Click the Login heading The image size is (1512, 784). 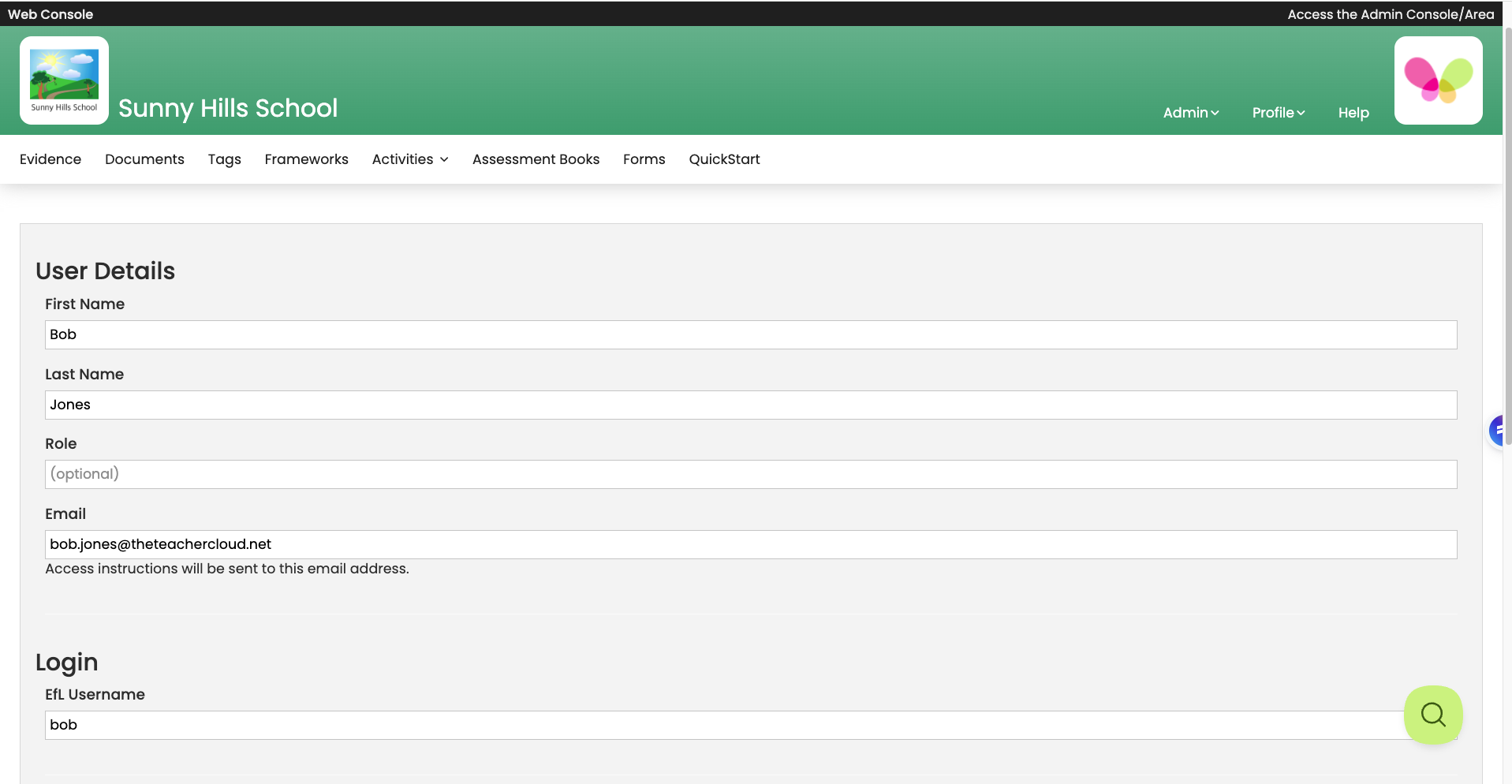point(67,663)
